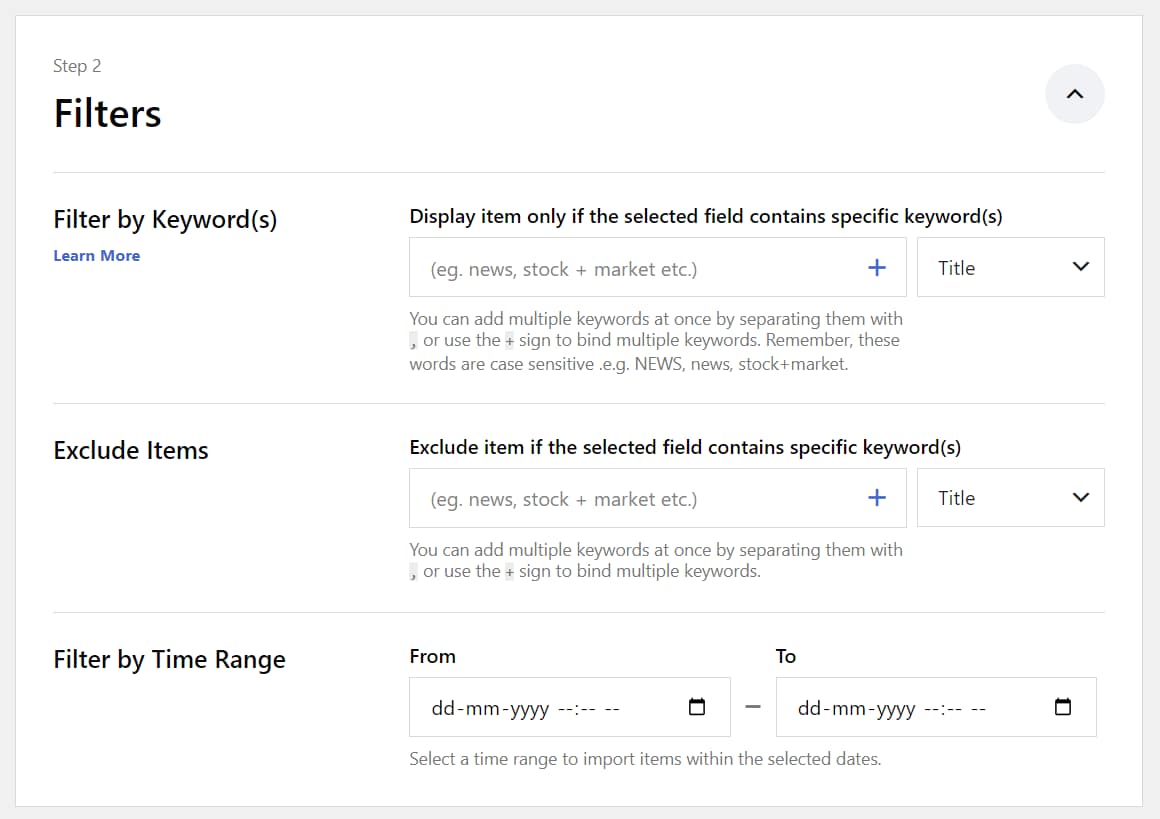Select the year (yyyy) segment in the From date
Viewport: 1160px width, 819px height.
[x=527, y=709]
